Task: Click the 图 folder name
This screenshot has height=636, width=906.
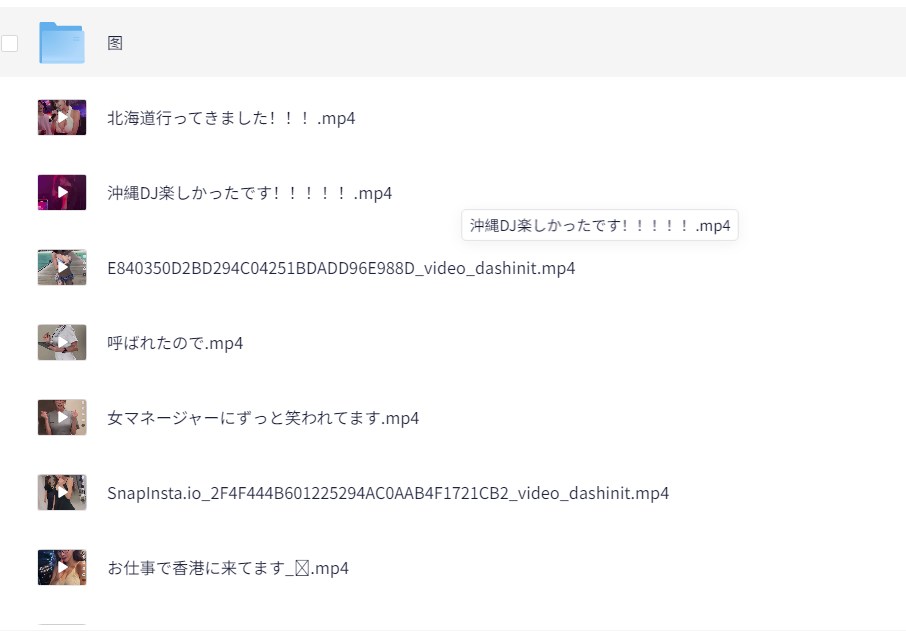Action: [115, 43]
